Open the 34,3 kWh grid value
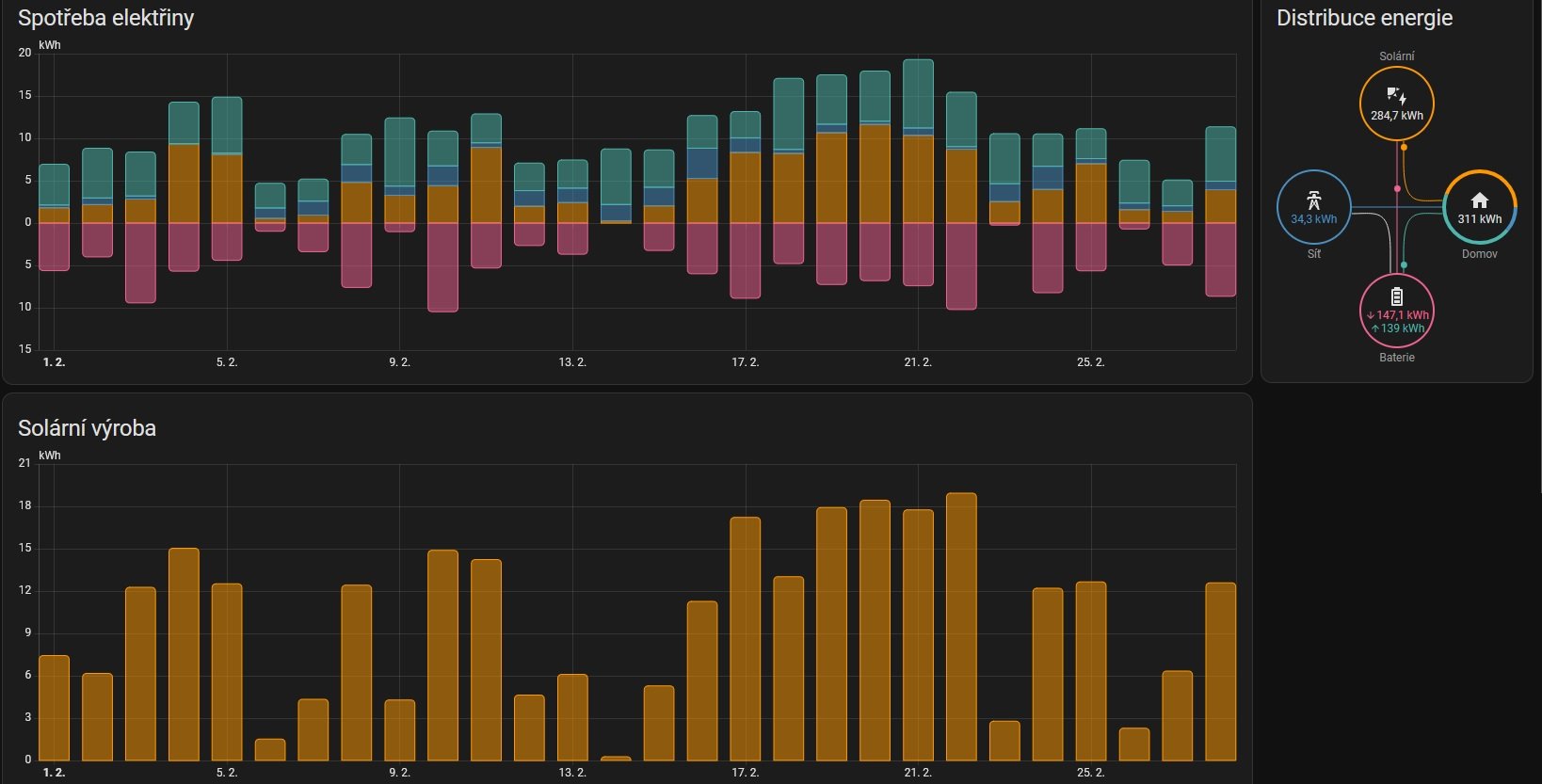This screenshot has height=784, width=1542. (1313, 219)
